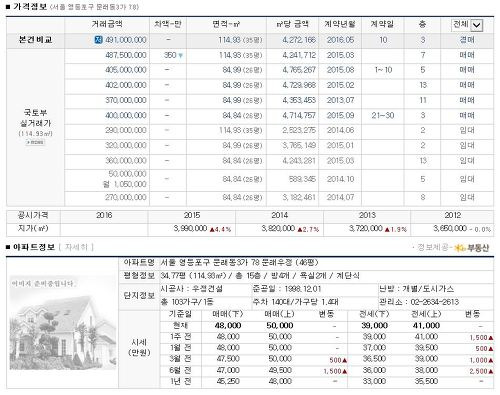Click the 320,000,000 rental amount
This screenshot has height=395, width=500.
(x=126, y=146)
